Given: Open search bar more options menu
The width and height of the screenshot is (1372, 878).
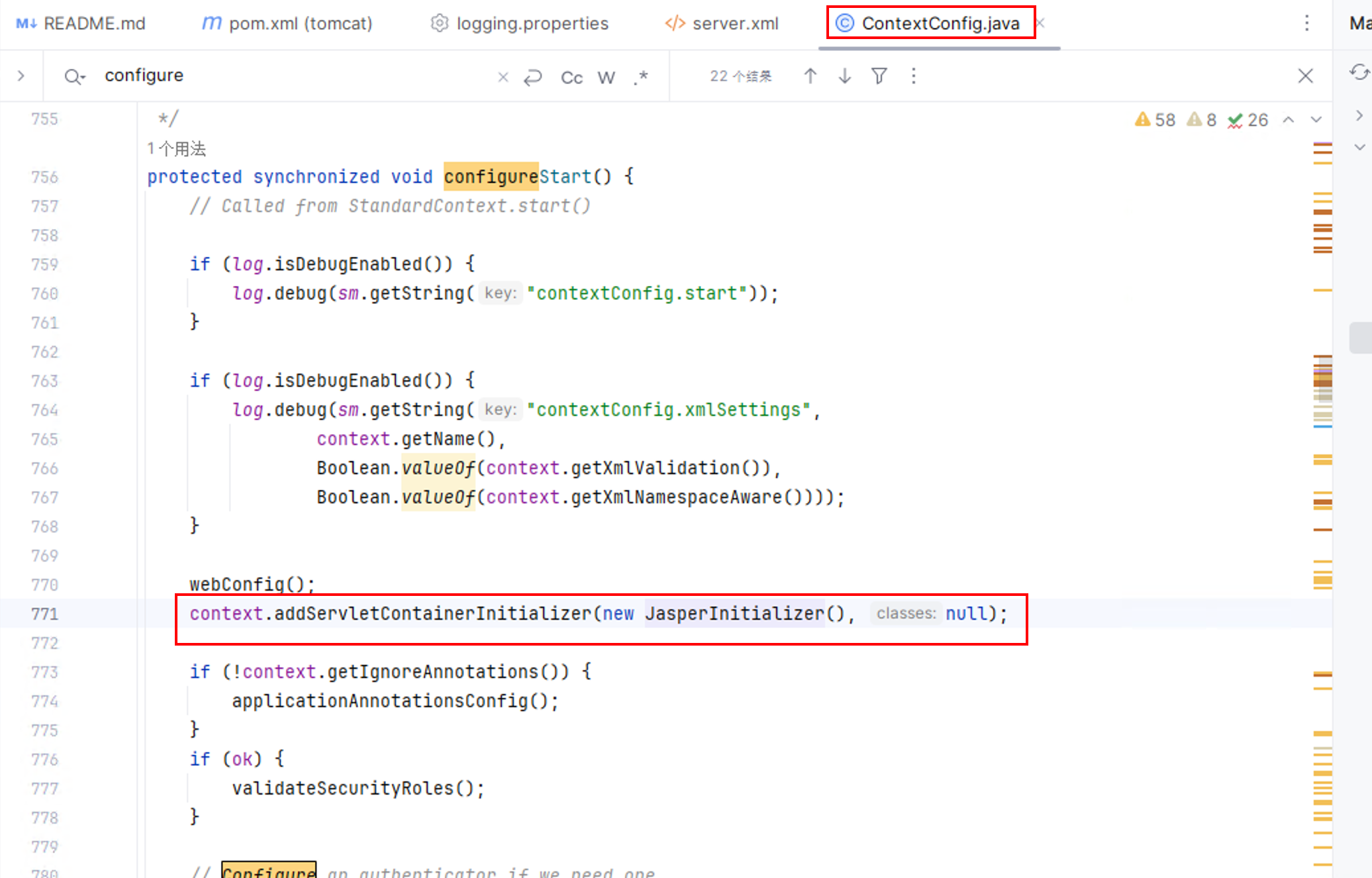Looking at the screenshot, I should 913,76.
